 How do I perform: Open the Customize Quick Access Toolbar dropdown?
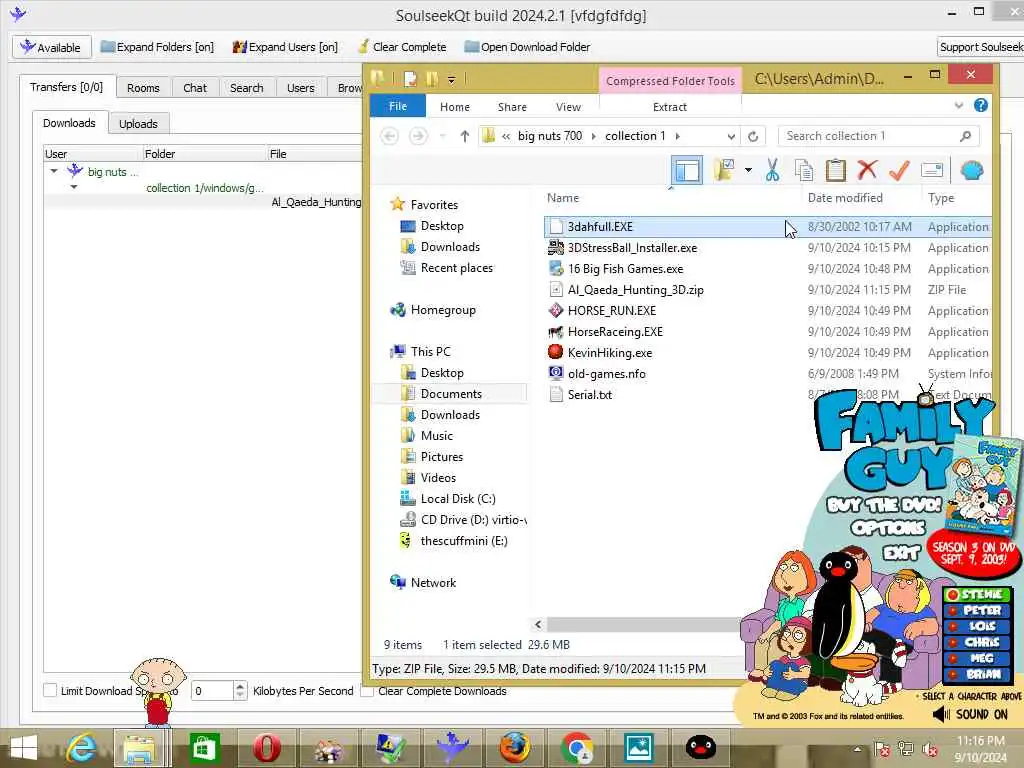(x=451, y=80)
